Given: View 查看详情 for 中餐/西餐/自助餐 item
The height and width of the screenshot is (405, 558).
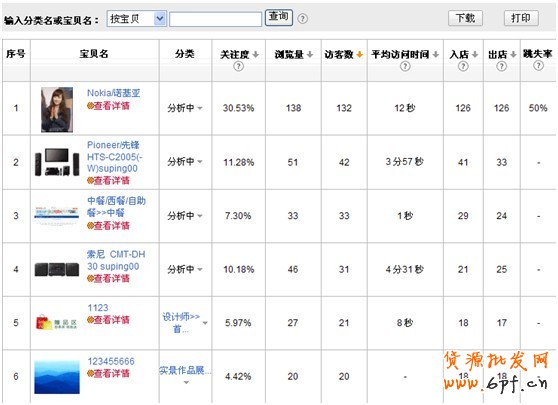Looking at the screenshot, I should coord(109,226).
